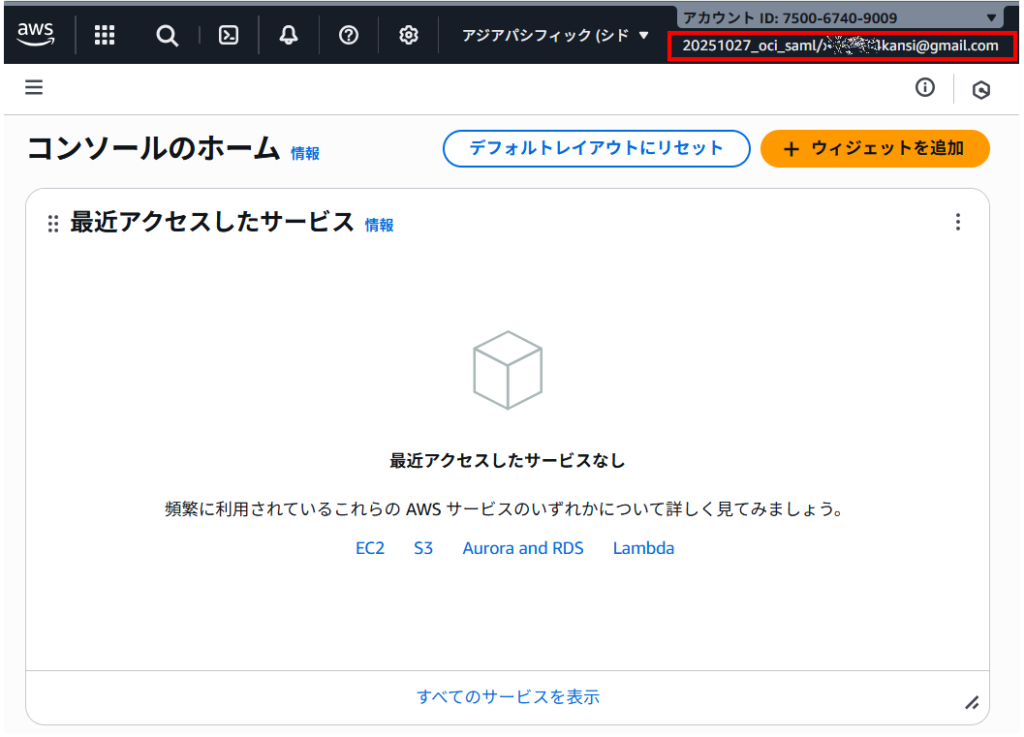Open the EC2 service link
Image resolution: width=1024 pixels, height=737 pixels.
(370, 548)
